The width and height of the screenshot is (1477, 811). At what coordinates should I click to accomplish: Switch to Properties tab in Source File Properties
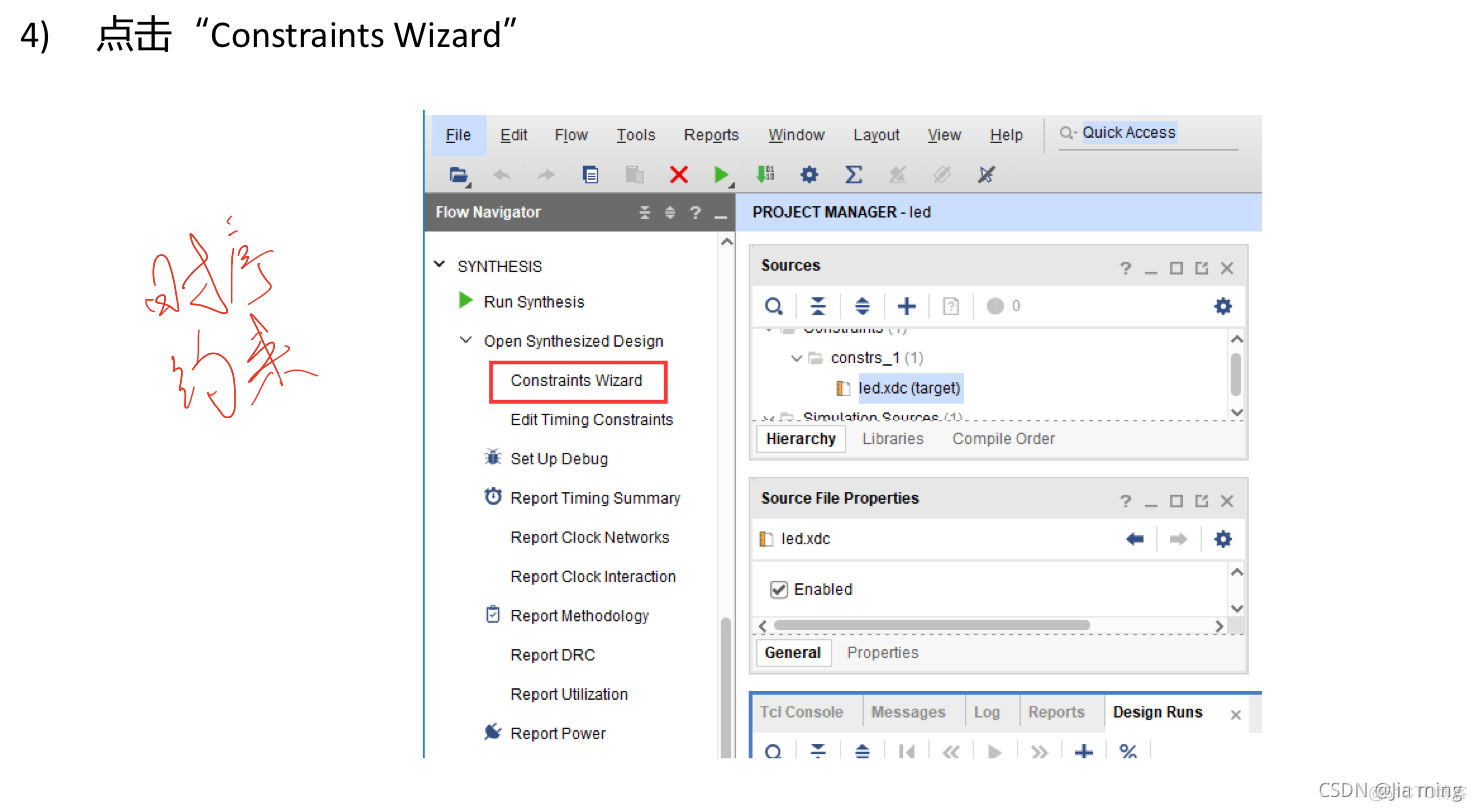click(x=882, y=653)
